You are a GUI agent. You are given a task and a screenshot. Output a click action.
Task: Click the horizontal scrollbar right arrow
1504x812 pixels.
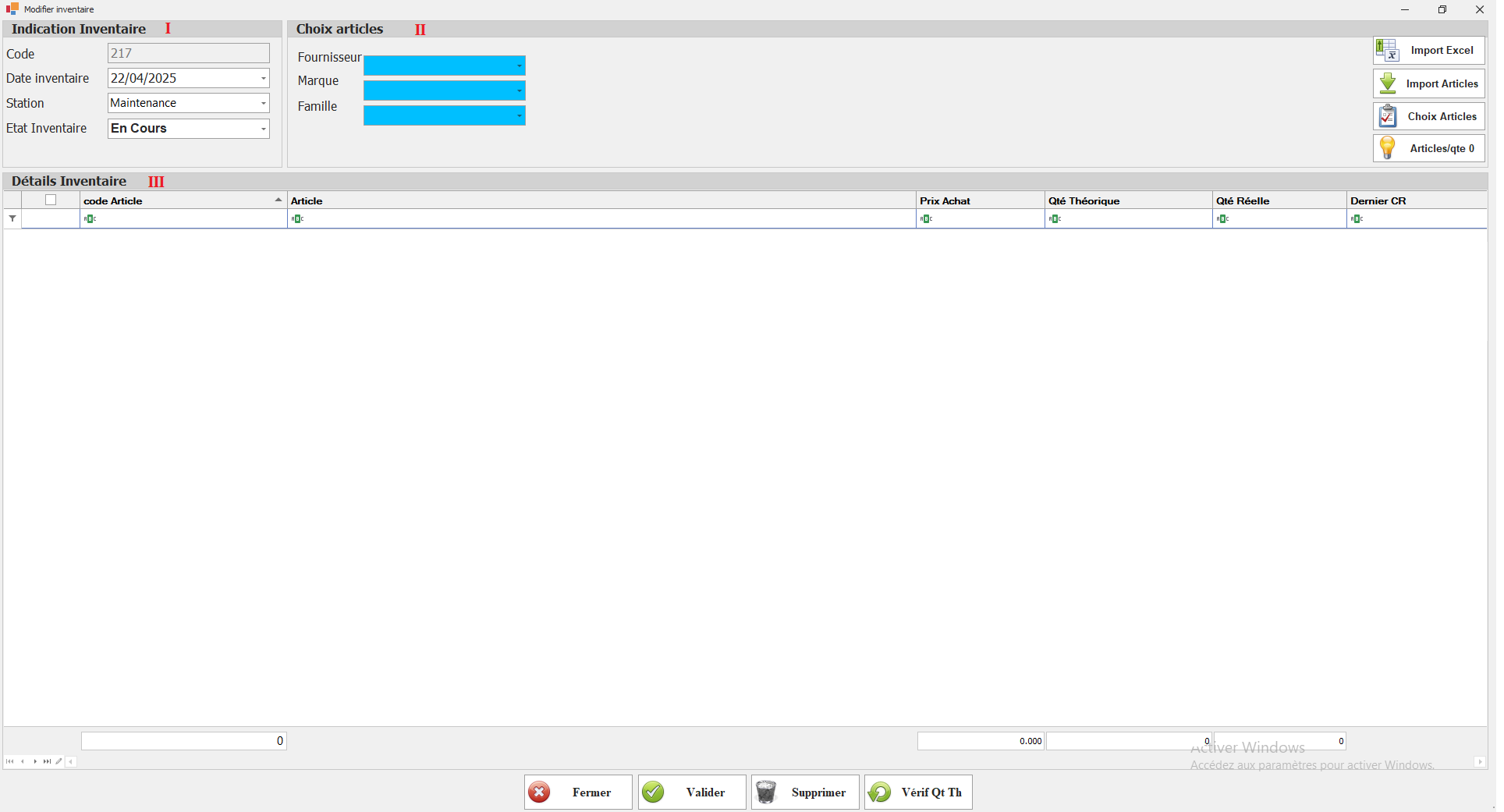point(1480,762)
